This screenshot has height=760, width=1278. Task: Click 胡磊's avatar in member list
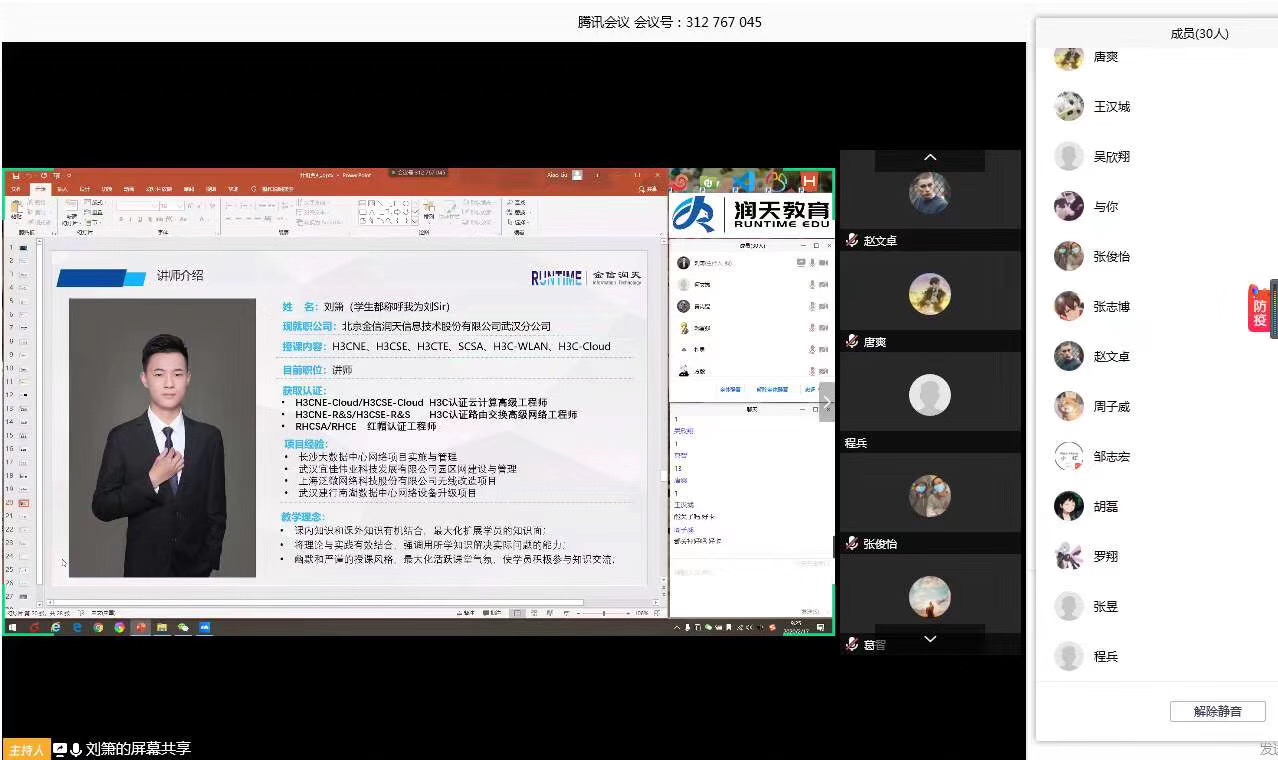[x=1068, y=506]
